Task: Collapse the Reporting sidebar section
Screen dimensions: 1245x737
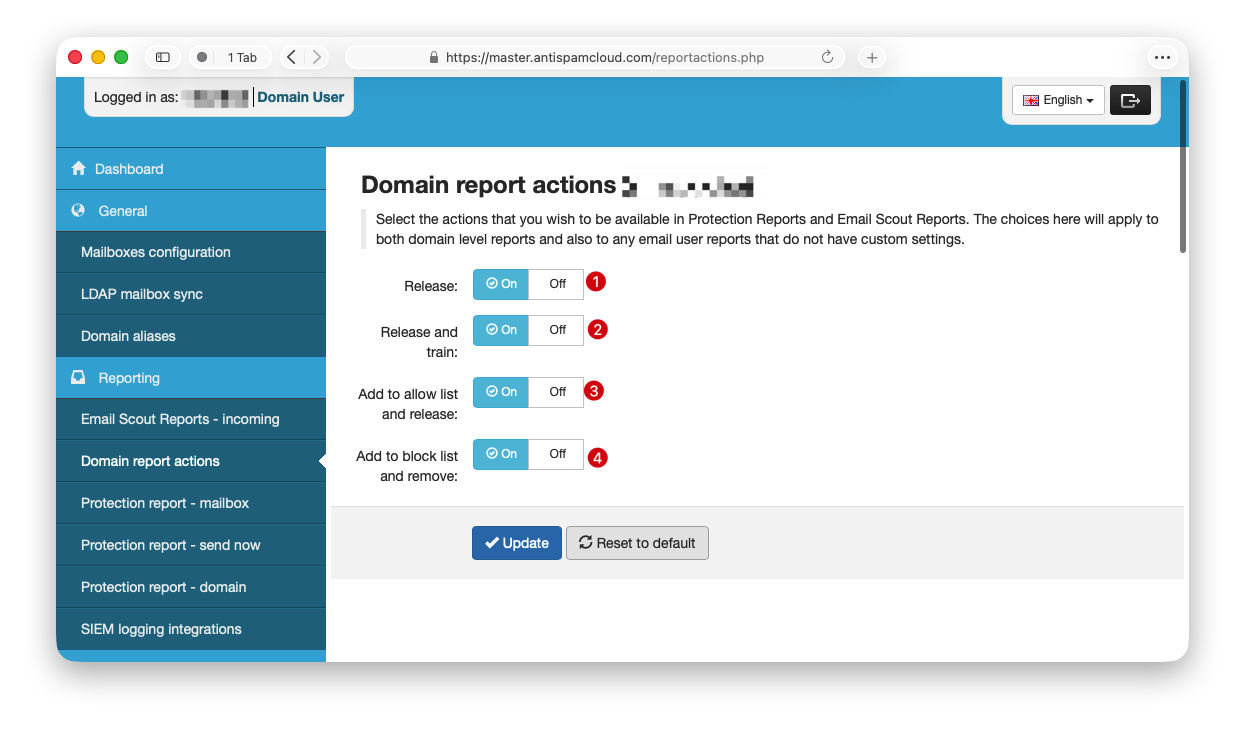Action: [x=191, y=378]
